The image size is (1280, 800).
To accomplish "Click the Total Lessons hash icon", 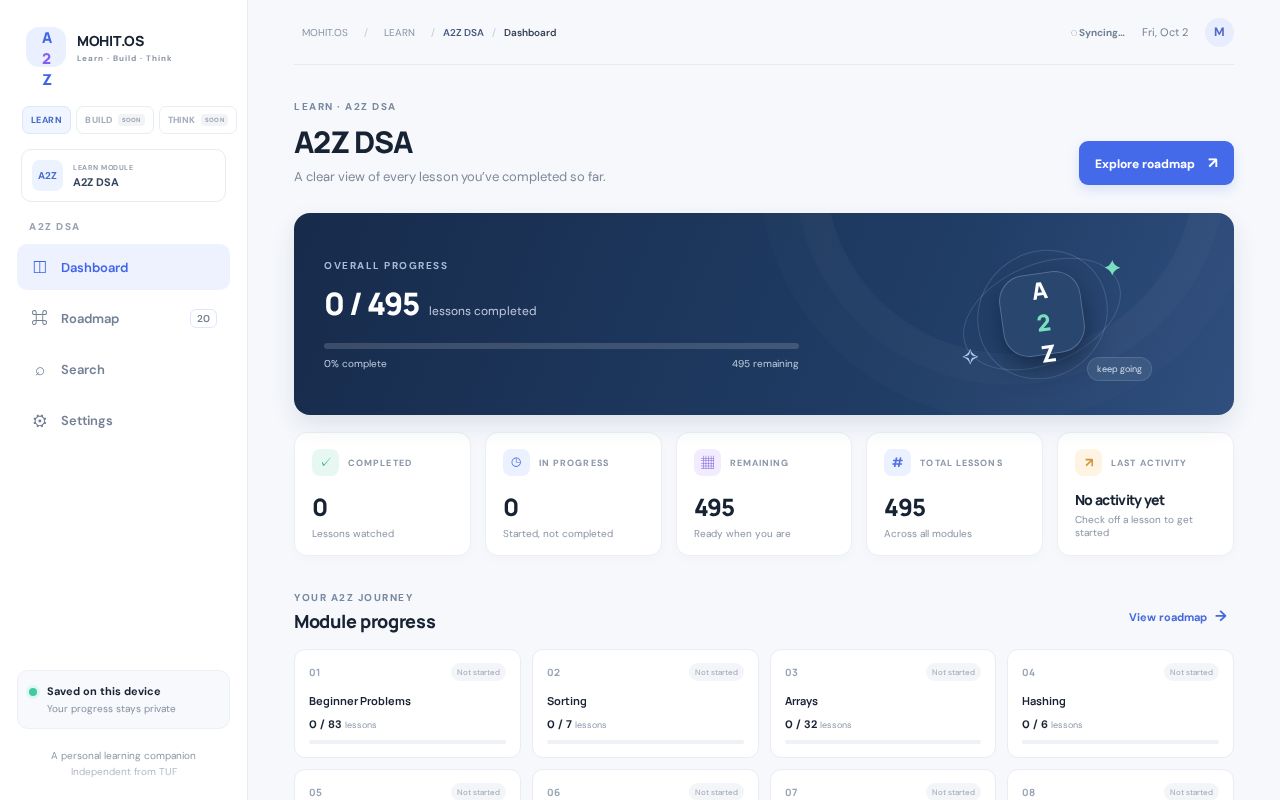I will pyautogui.click(x=897, y=462).
